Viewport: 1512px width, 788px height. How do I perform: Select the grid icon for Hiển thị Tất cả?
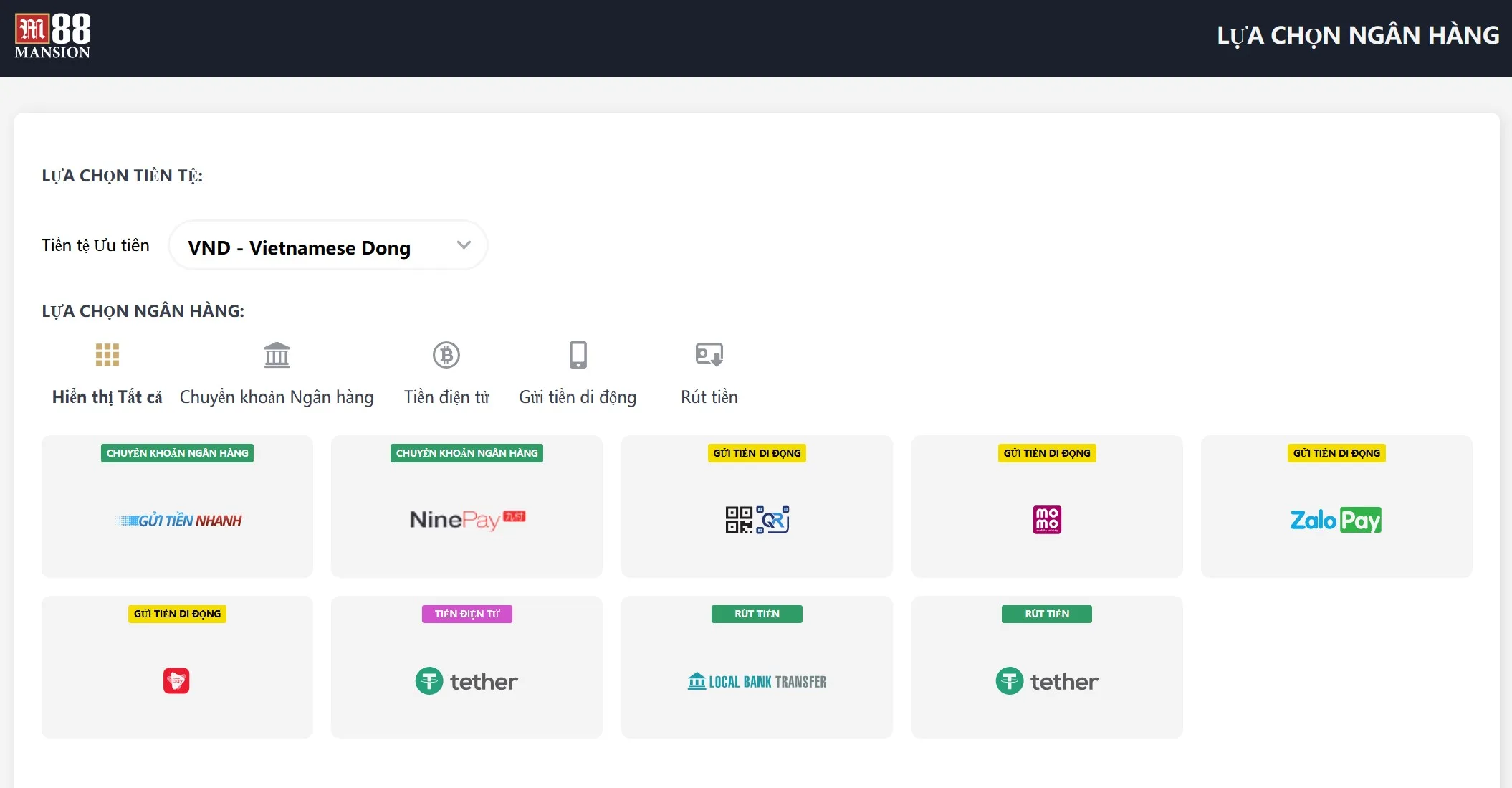[107, 355]
